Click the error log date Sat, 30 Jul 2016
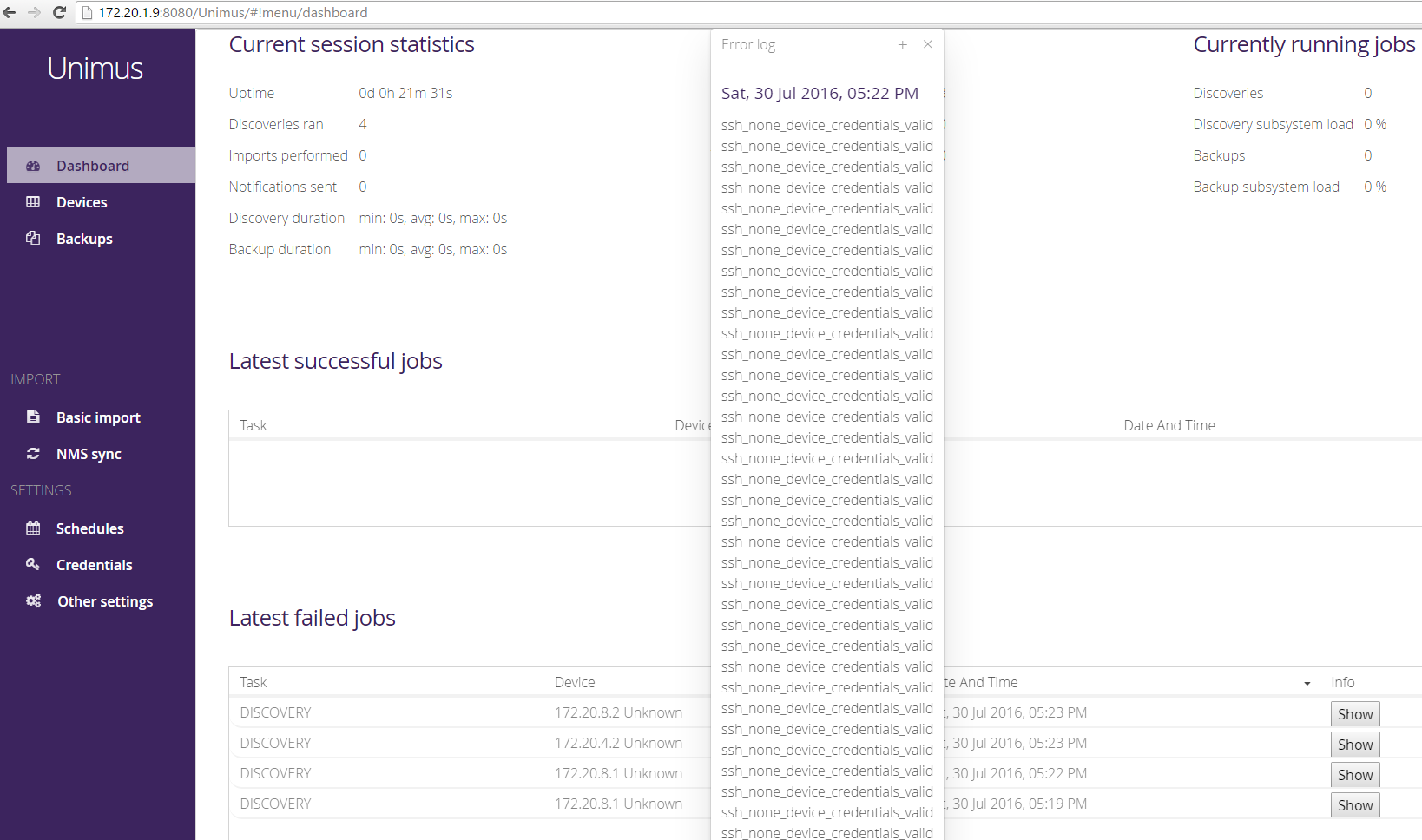The image size is (1422, 840). point(820,93)
